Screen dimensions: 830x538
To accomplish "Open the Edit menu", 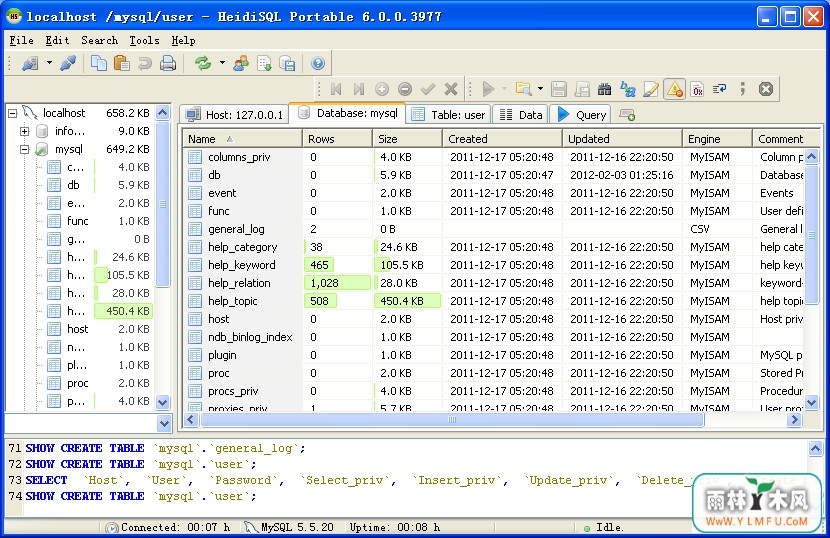I will pyautogui.click(x=57, y=40).
